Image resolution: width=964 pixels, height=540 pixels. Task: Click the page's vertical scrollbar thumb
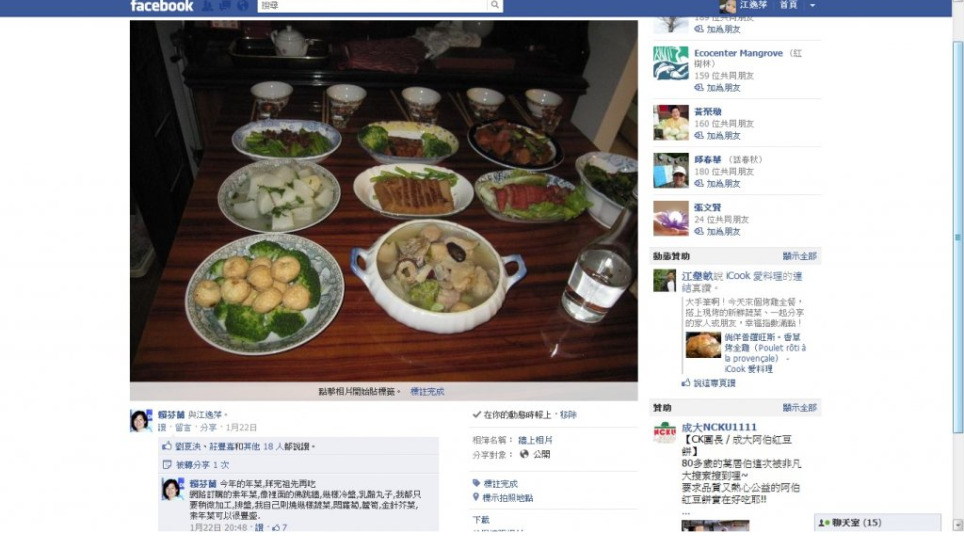coord(957,237)
